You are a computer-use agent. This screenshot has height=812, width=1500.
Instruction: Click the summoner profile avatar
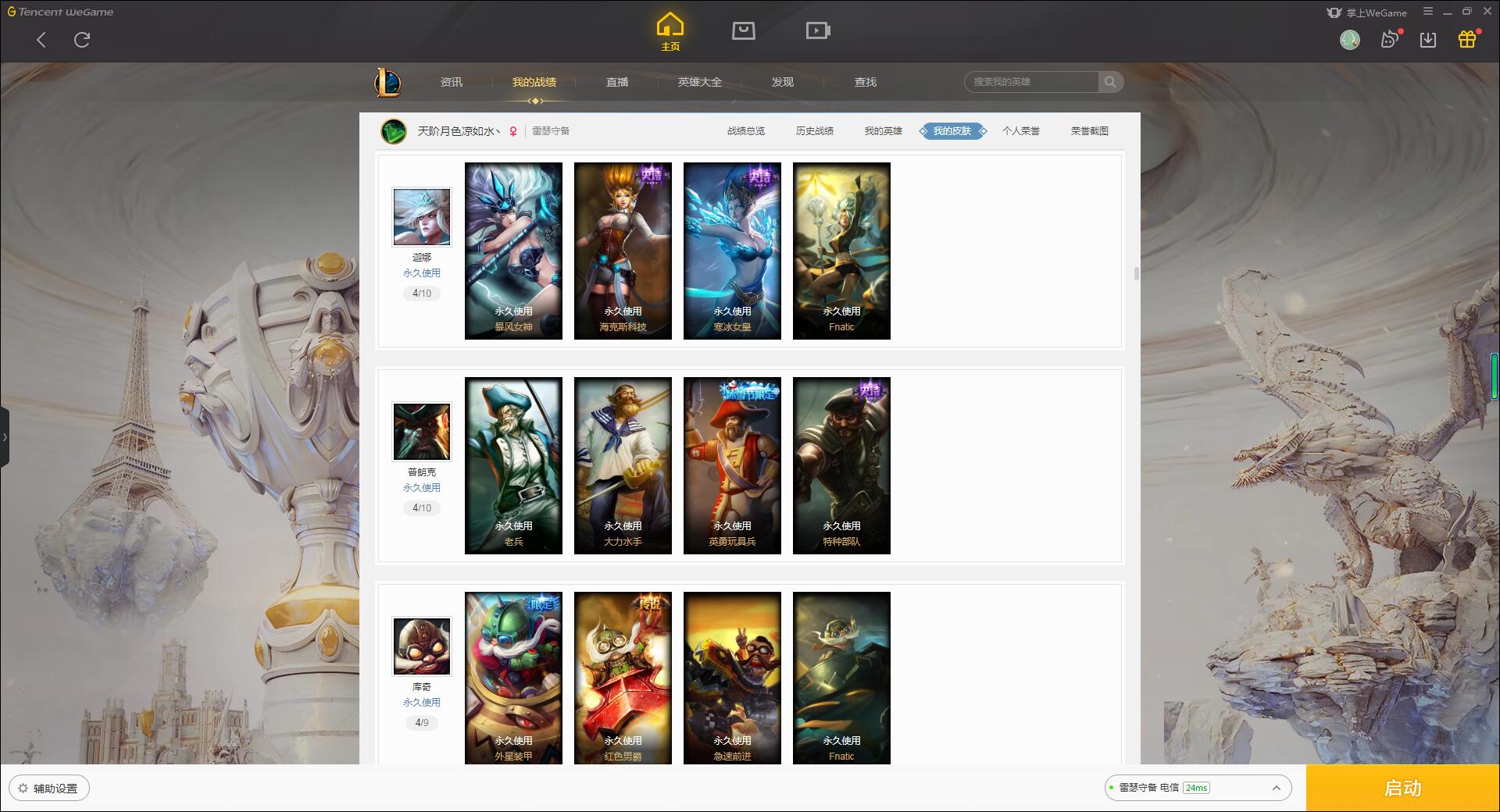click(x=394, y=131)
